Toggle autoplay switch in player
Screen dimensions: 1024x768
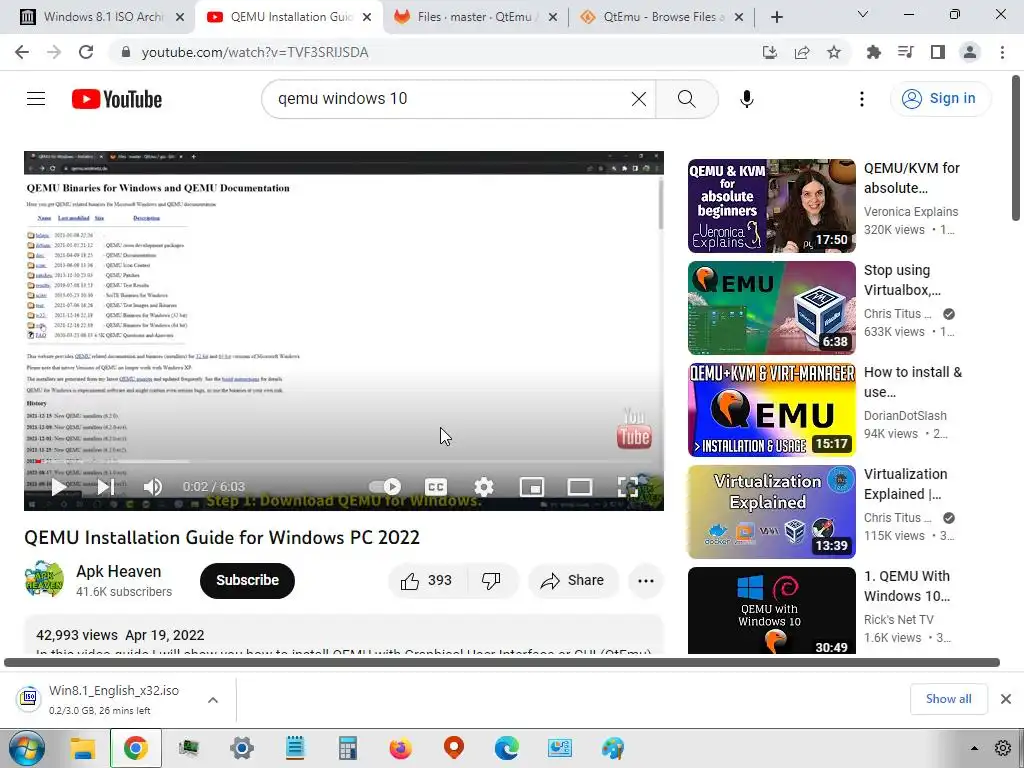(x=385, y=487)
